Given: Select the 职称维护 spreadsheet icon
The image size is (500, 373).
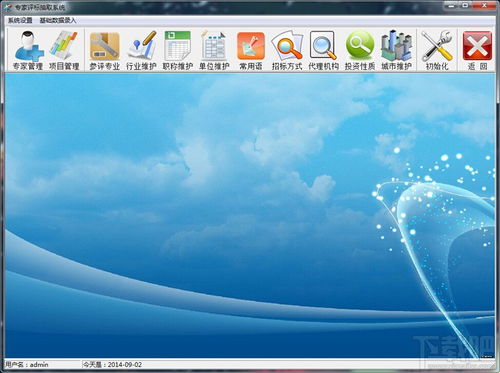Looking at the screenshot, I should (178, 50).
